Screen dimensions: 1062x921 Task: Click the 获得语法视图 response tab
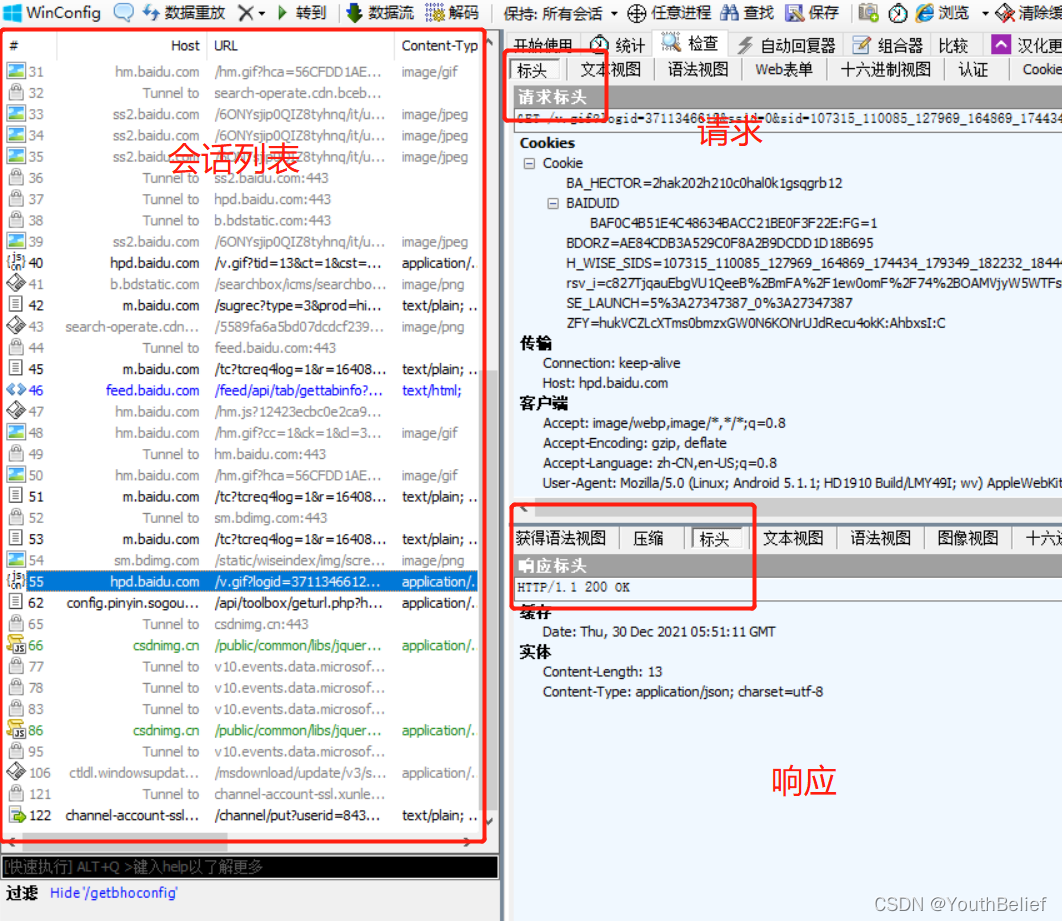(x=561, y=538)
